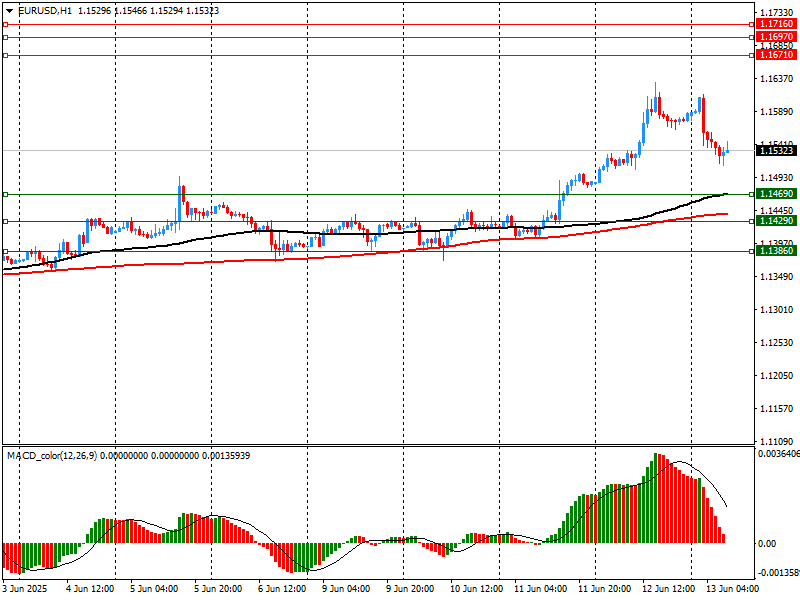
Task: Click the MACD_color(12,26,9) indicator label
Action: click(64, 456)
